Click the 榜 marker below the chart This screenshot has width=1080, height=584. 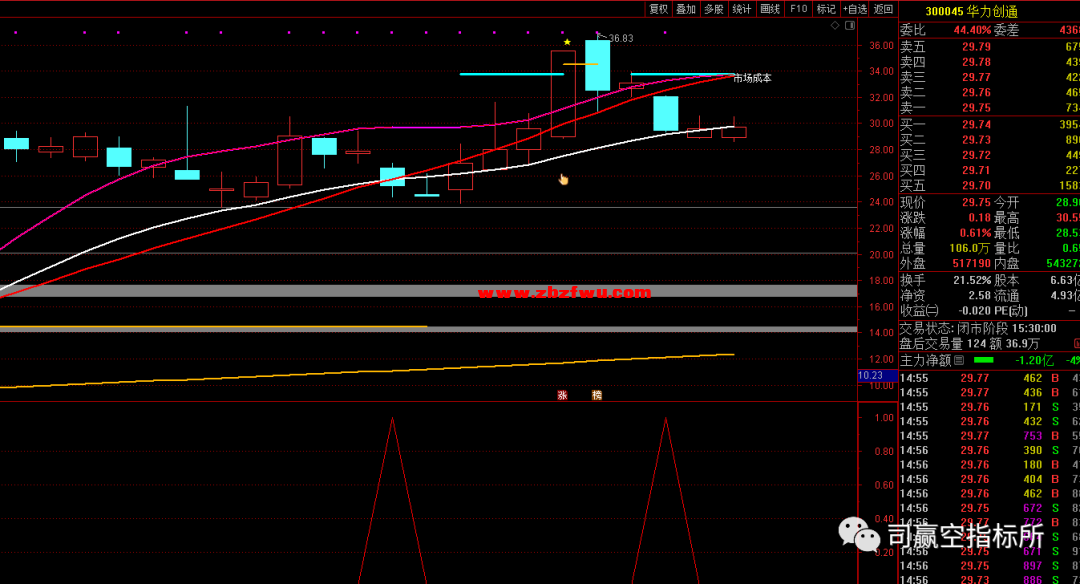click(596, 395)
